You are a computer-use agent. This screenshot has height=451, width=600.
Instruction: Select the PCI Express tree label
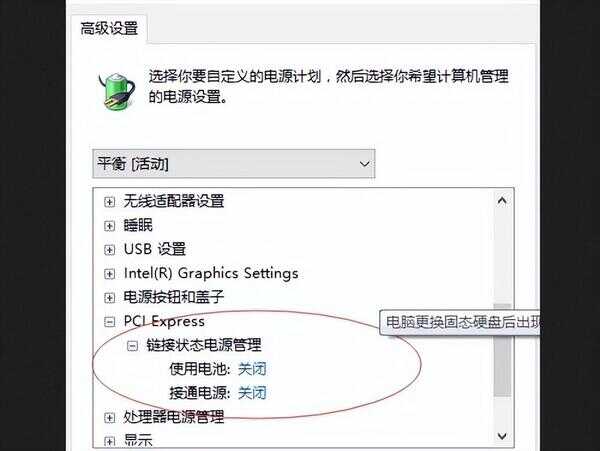[x=164, y=321]
